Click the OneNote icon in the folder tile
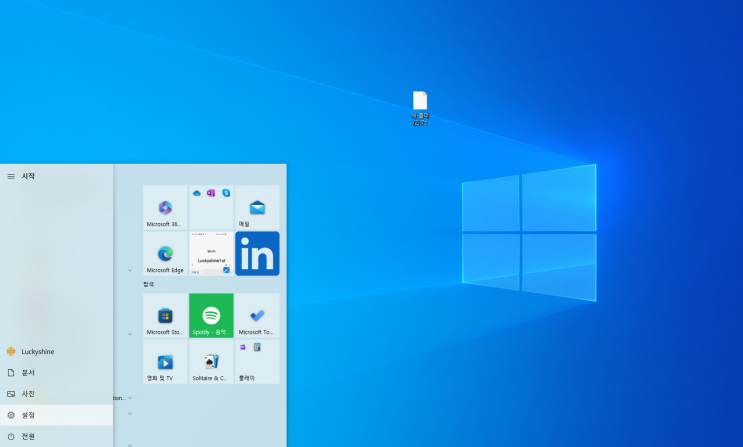This screenshot has width=743, height=447. coord(211,193)
